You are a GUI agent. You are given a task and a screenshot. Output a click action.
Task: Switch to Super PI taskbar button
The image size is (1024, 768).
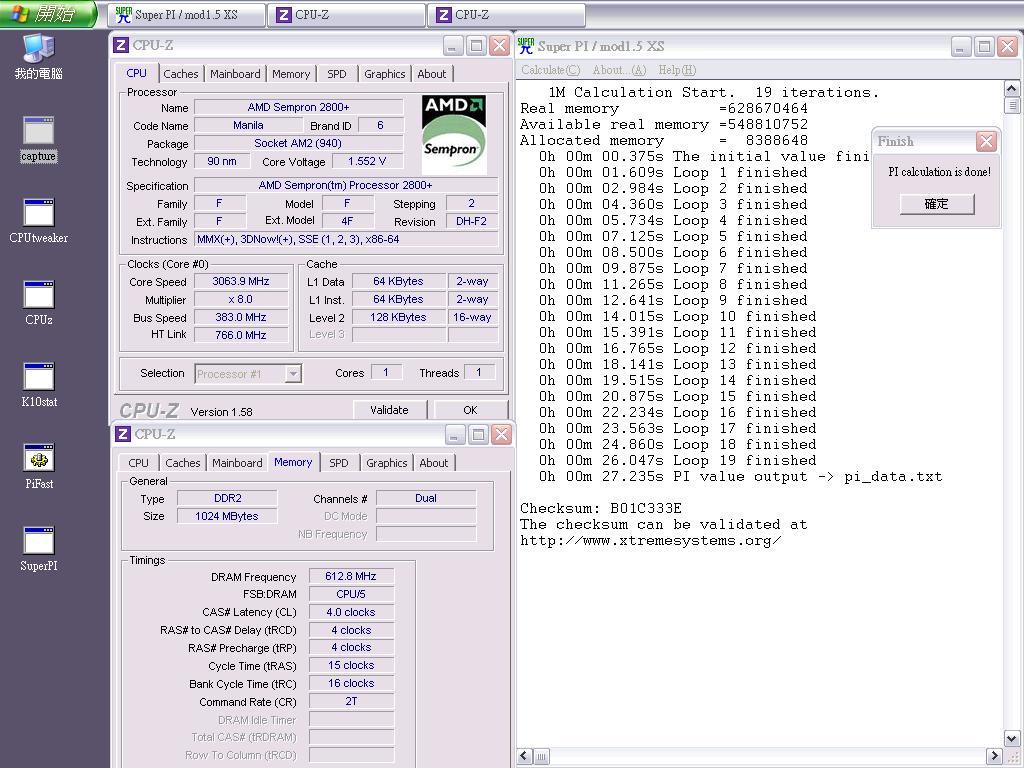[x=187, y=14]
